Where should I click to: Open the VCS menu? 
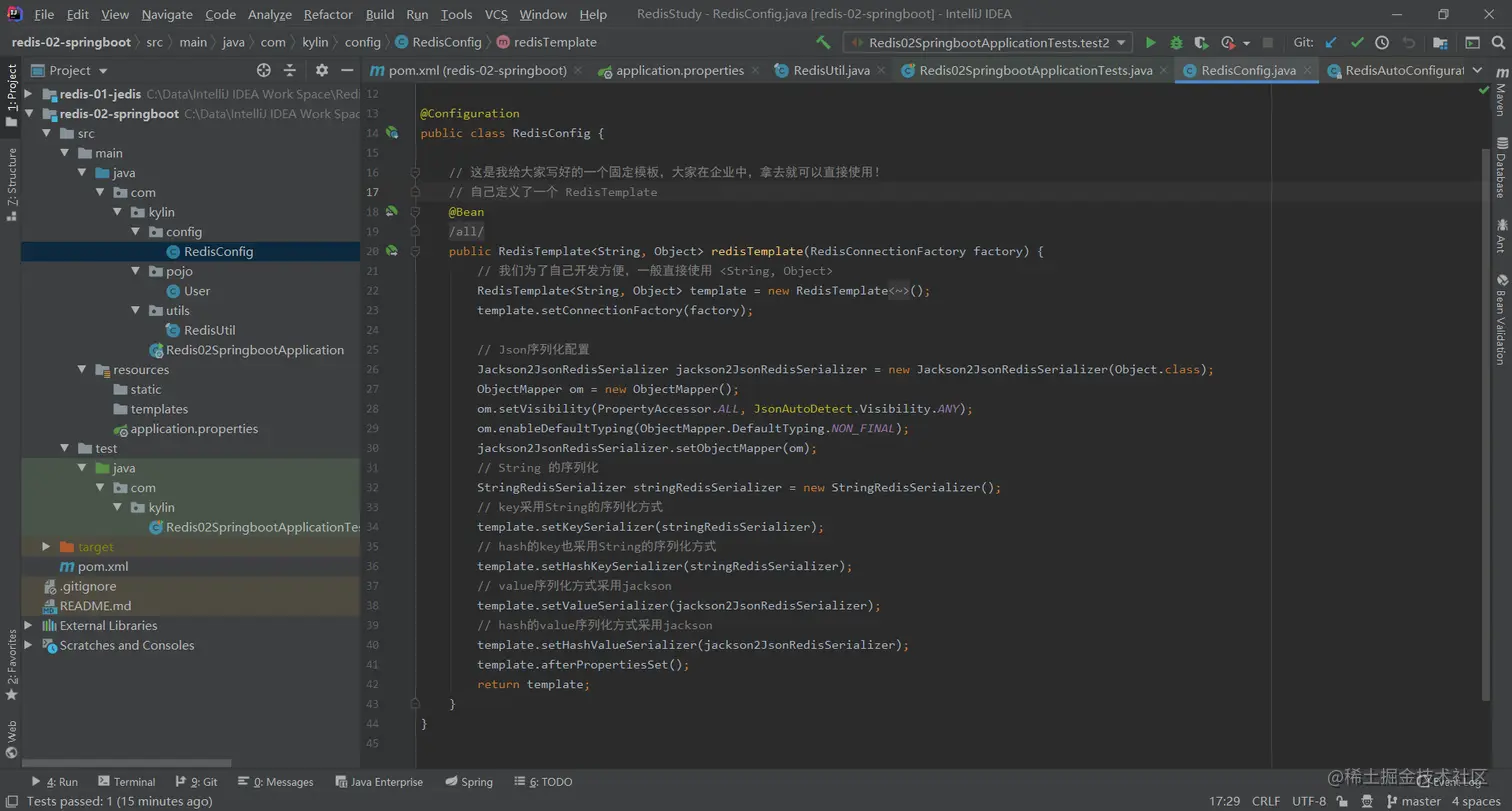tap(496, 15)
